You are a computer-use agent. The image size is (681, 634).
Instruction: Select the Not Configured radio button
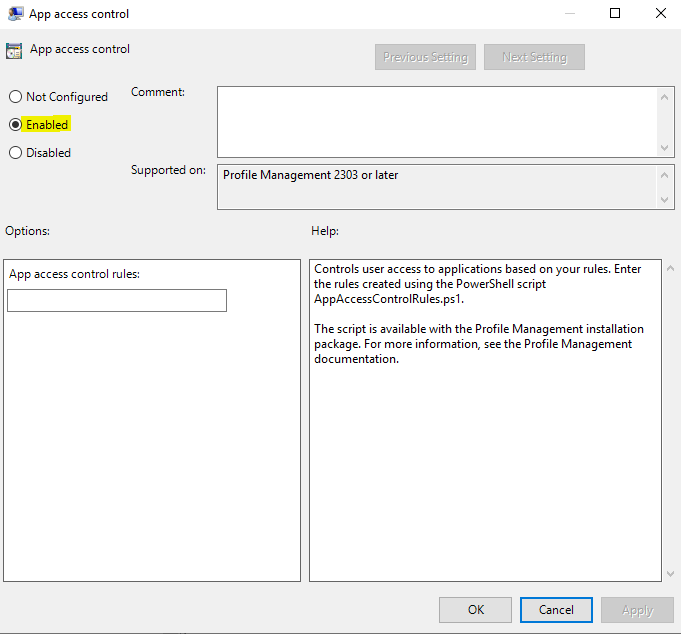[15, 97]
